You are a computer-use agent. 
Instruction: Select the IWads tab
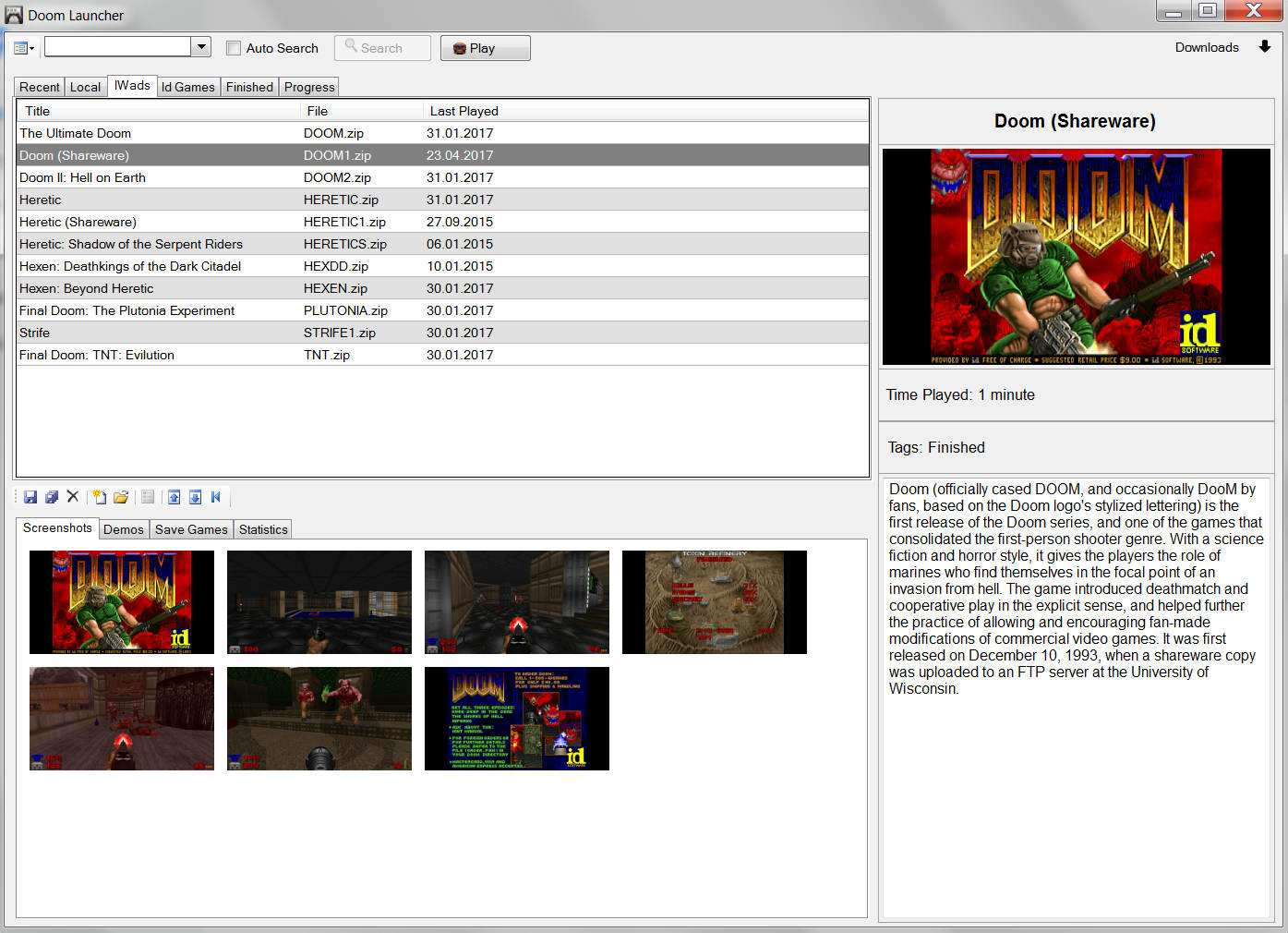click(132, 85)
